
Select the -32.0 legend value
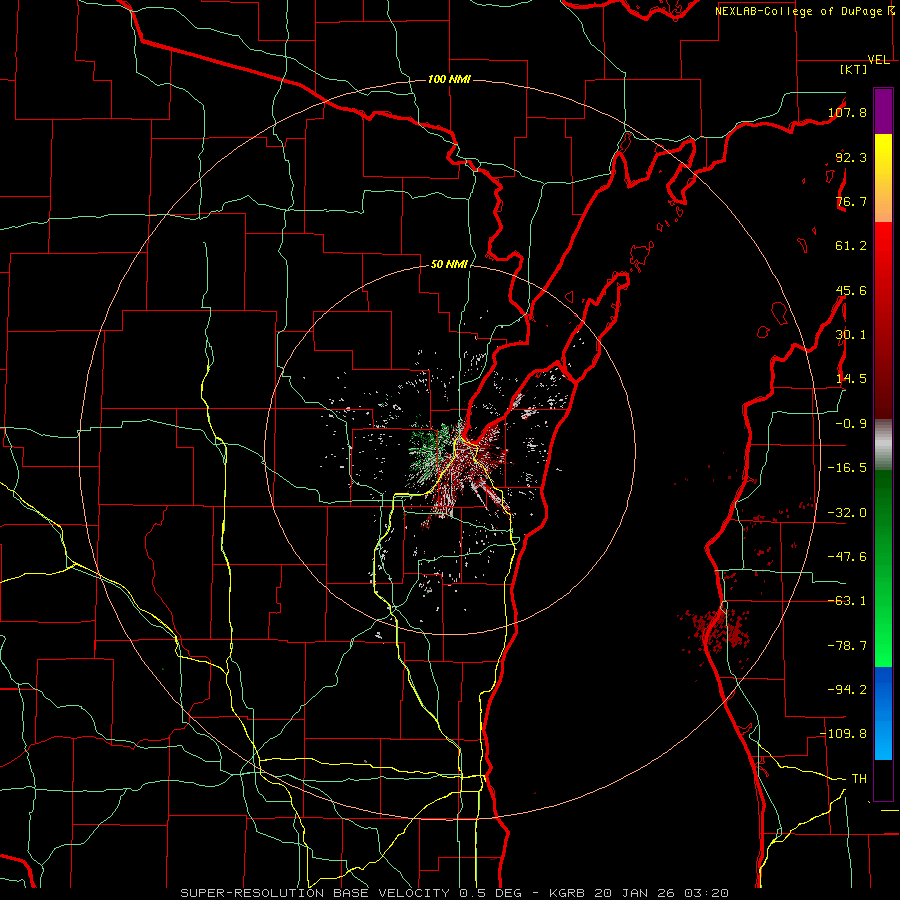[x=847, y=513]
